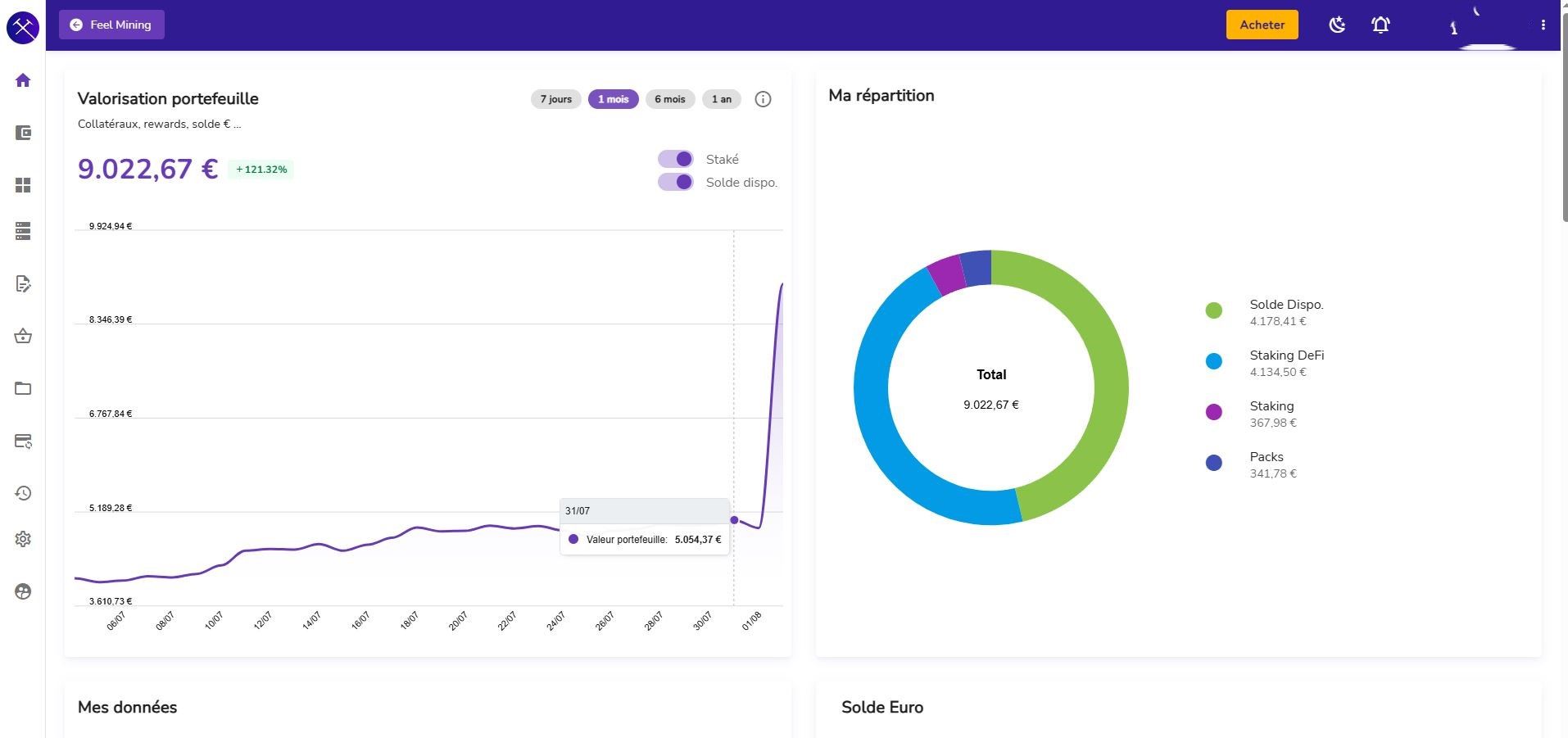
Task: Choose the 1 an time range
Action: [721, 99]
